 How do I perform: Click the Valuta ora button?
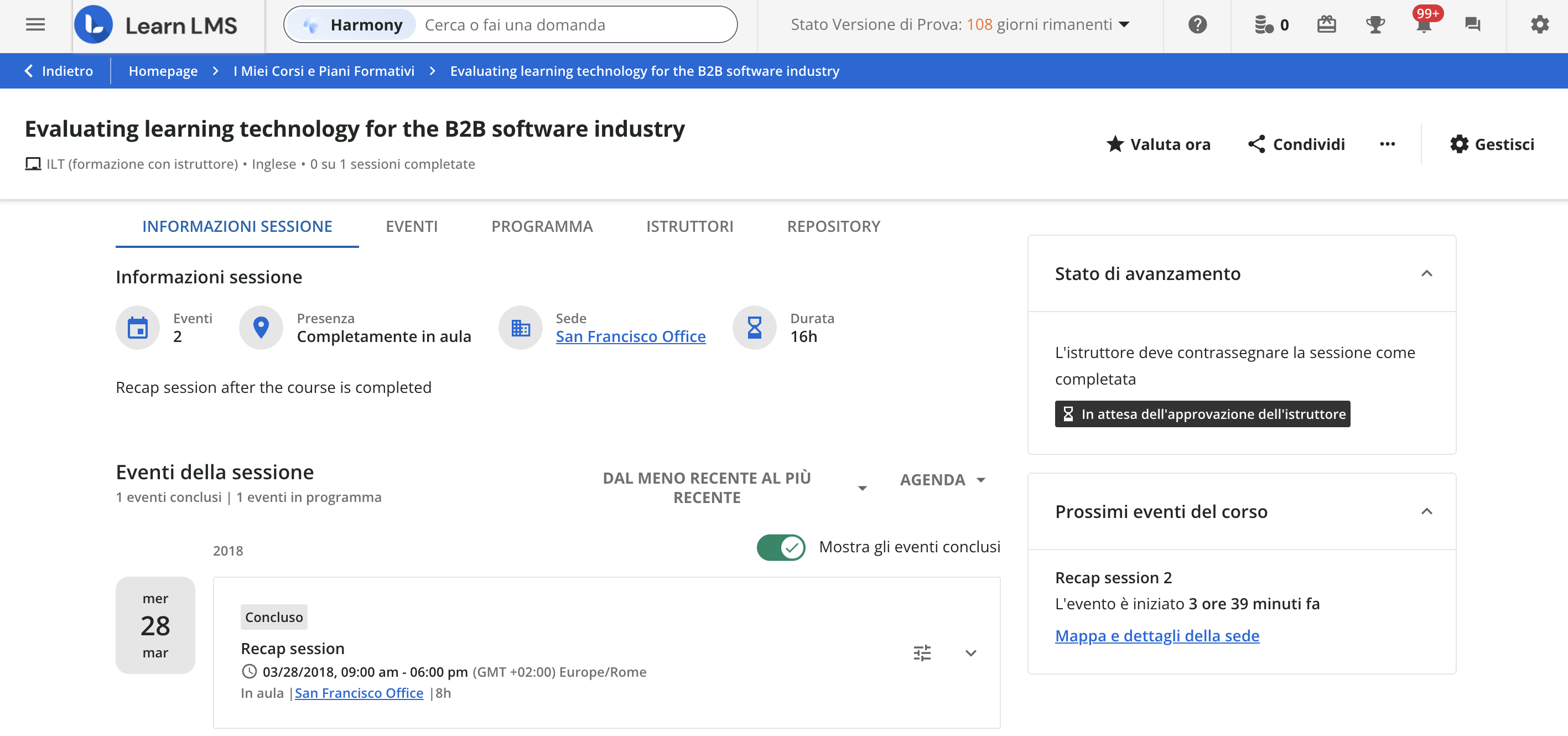tap(1159, 144)
